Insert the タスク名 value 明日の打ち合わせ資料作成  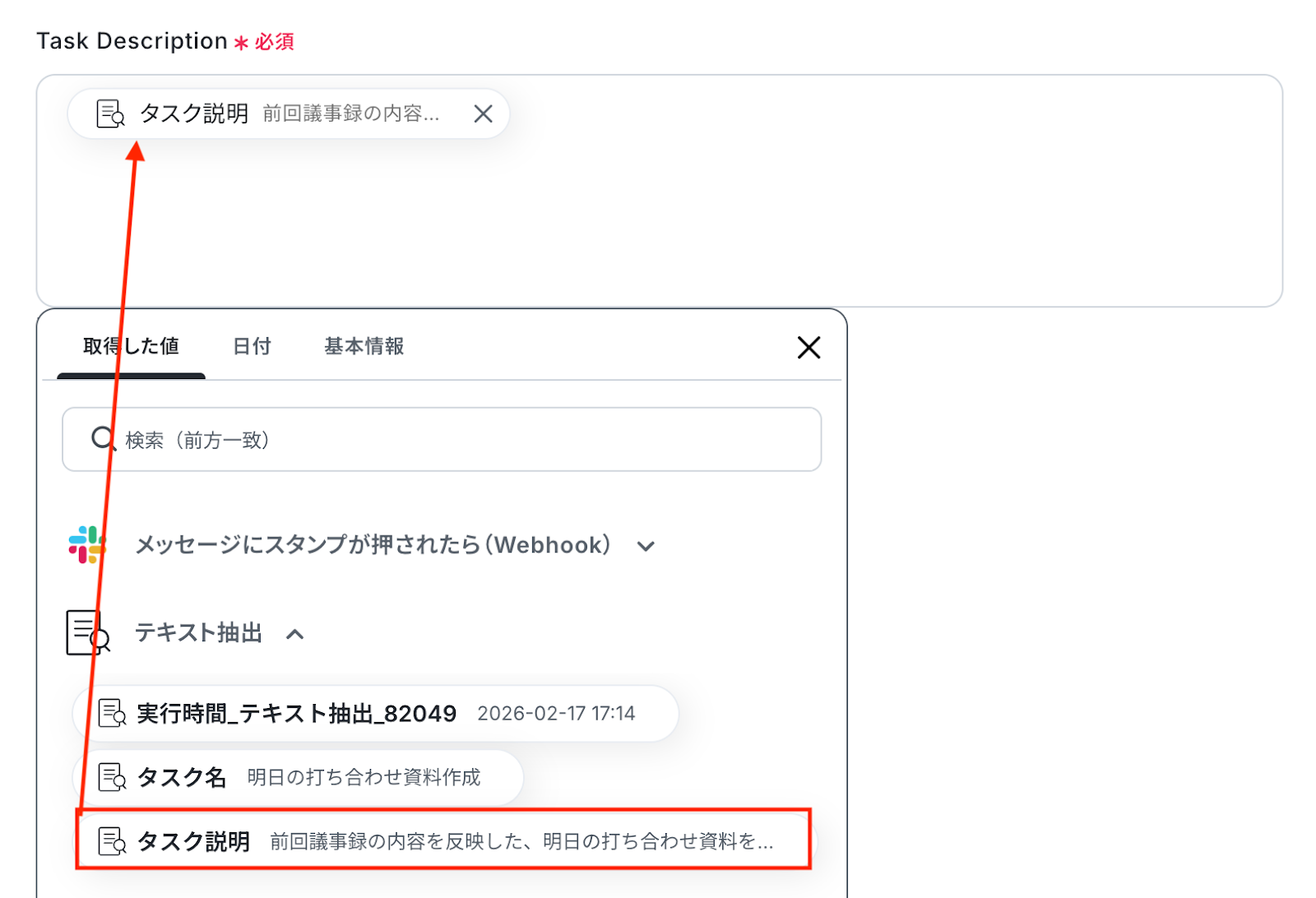[299, 776]
